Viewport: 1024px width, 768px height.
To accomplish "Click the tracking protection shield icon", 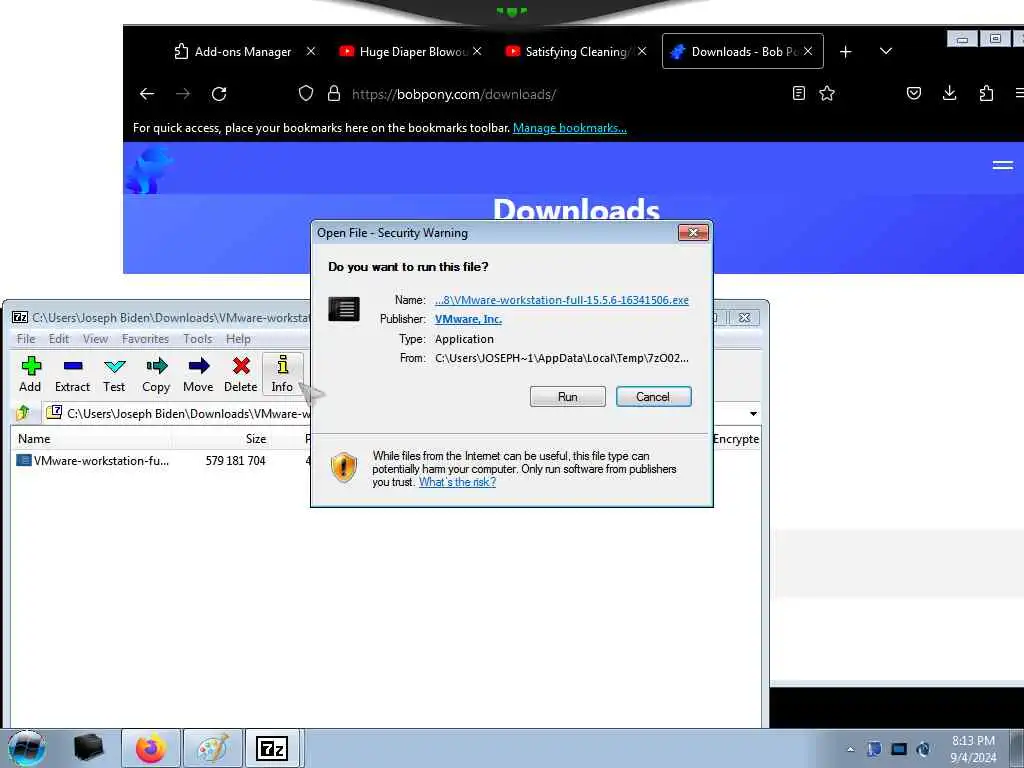I will pyautogui.click(x=306, y=93).
